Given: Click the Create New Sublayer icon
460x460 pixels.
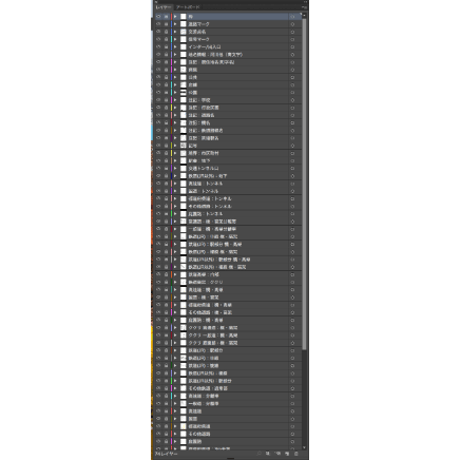Looking at the screenshot, I should 277,454.
